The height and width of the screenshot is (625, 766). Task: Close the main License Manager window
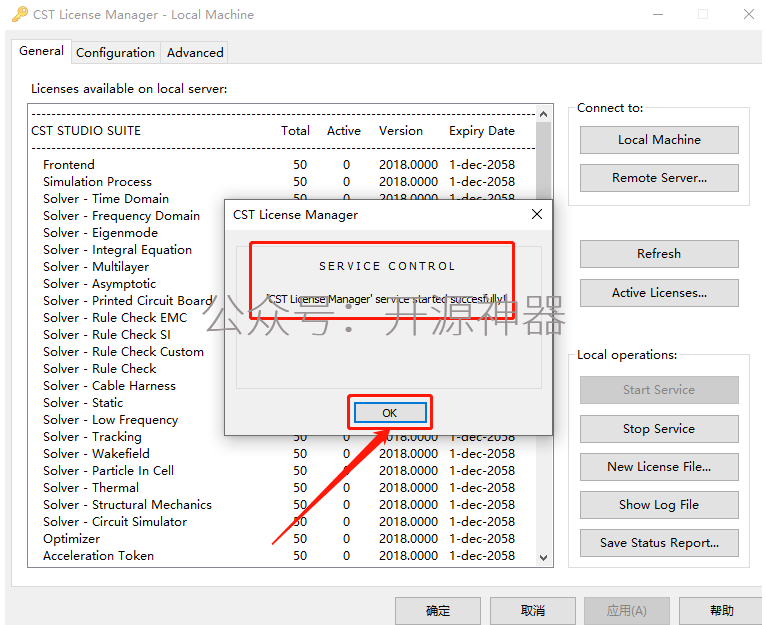[748, 14]
